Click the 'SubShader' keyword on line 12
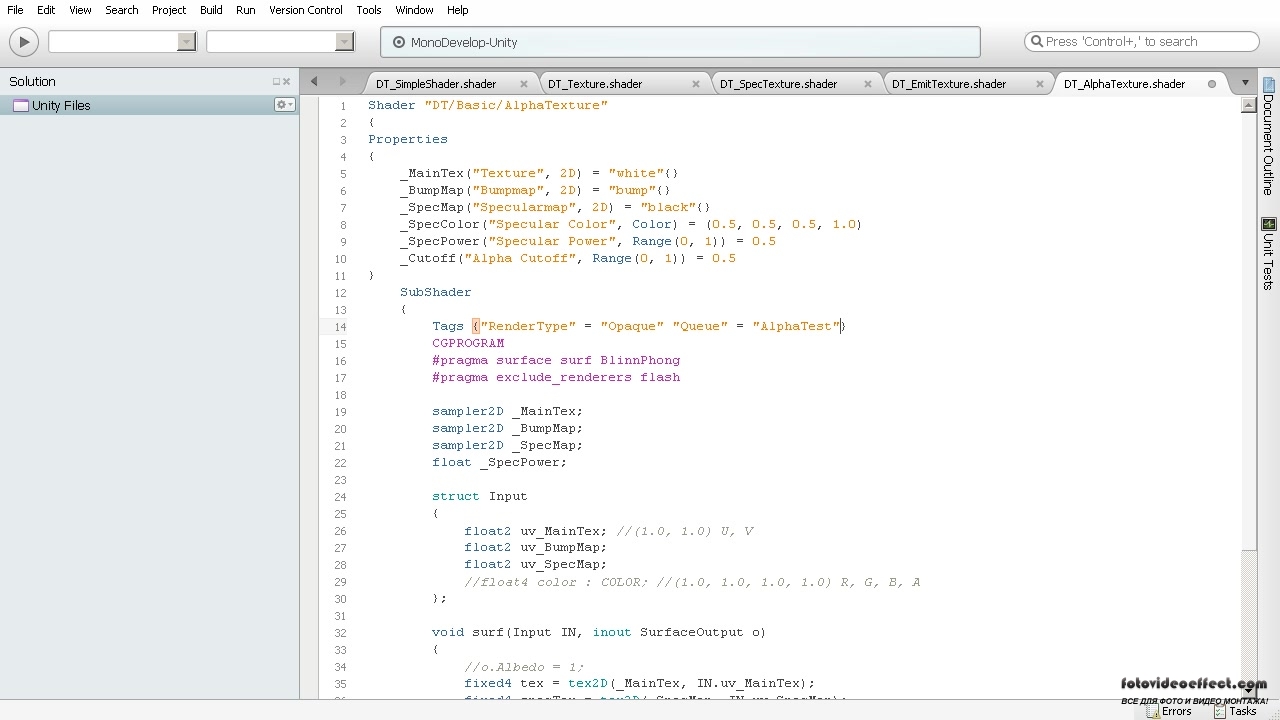Viewport: 1280px width, 720px height. [x=436, y=292]
